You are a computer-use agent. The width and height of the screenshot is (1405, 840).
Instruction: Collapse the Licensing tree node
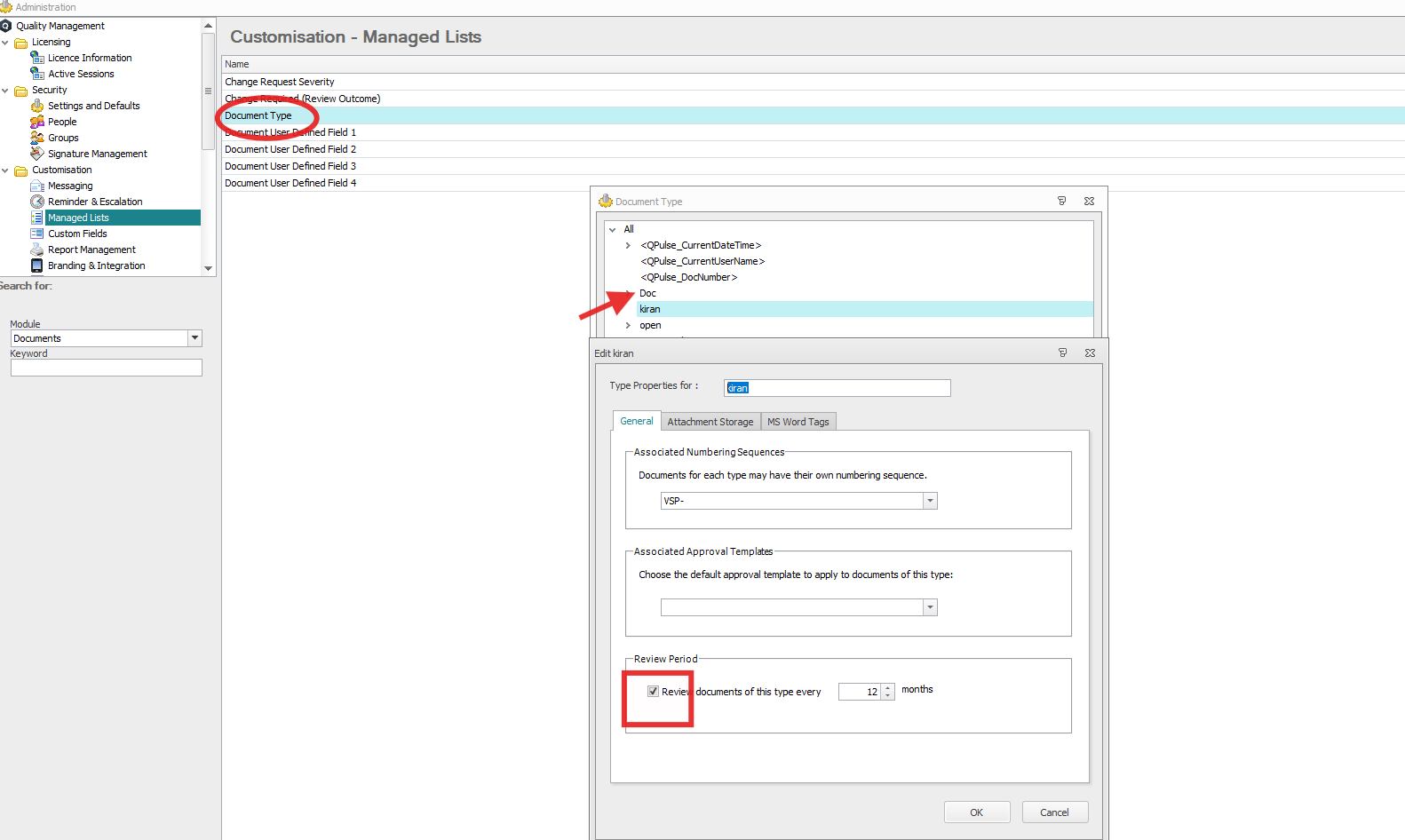point(5,43)
